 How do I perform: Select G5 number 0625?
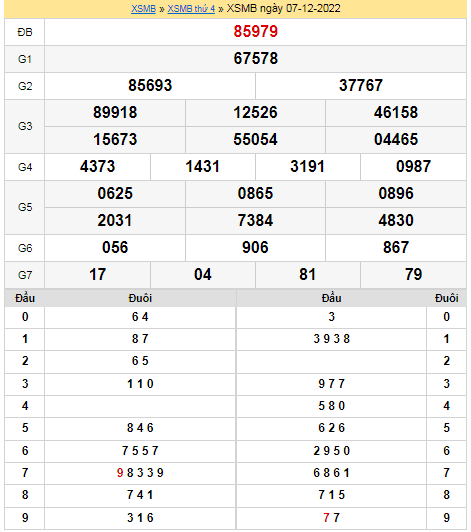click(115, 193)
